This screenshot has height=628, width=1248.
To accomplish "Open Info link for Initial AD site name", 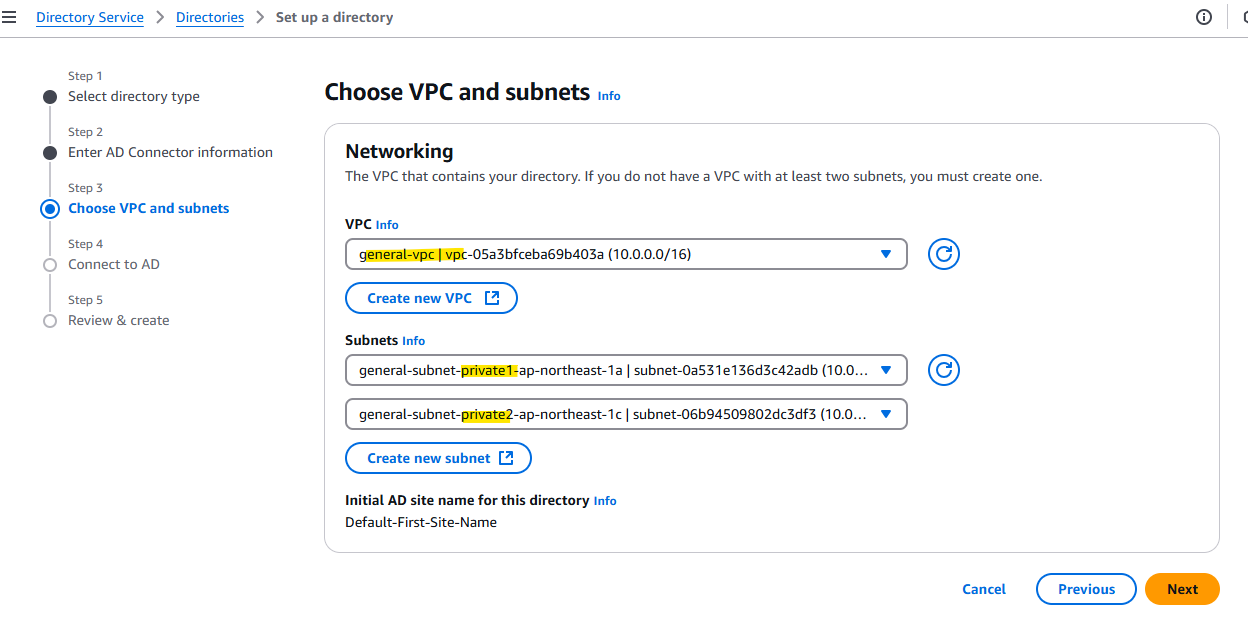I will [605, 501].
